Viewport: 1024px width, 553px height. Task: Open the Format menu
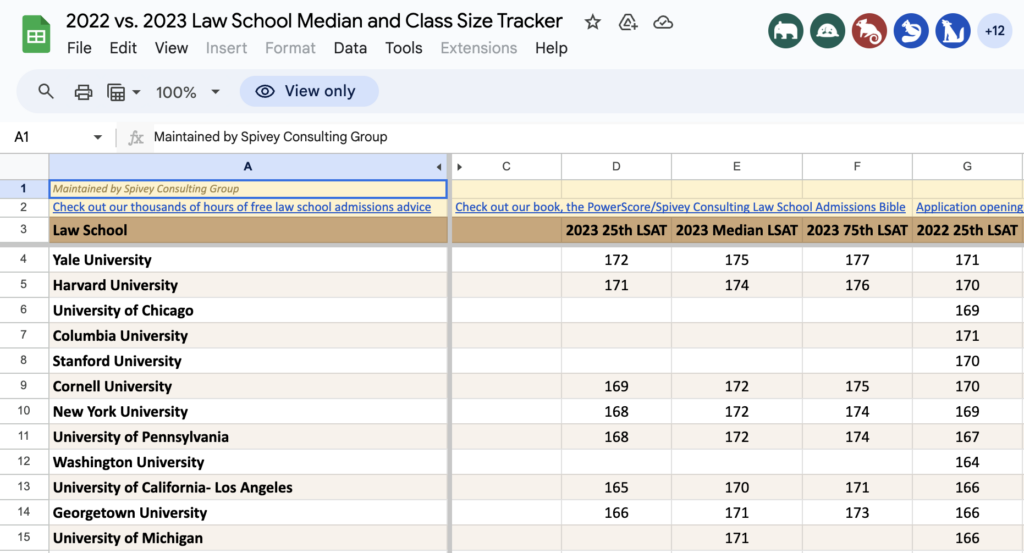pos(290,48)
